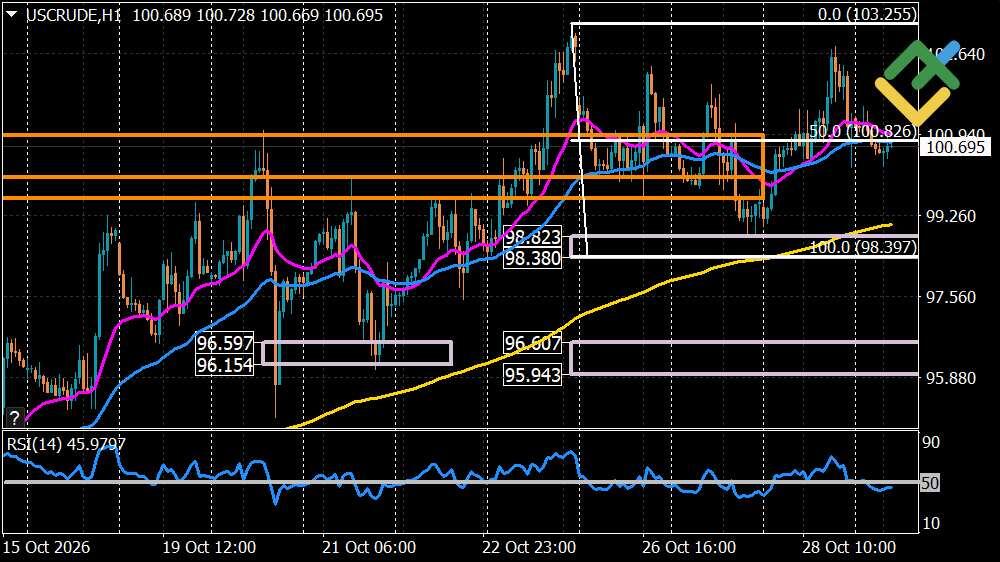Click the 19 Oct 12:00 time label

209,547
